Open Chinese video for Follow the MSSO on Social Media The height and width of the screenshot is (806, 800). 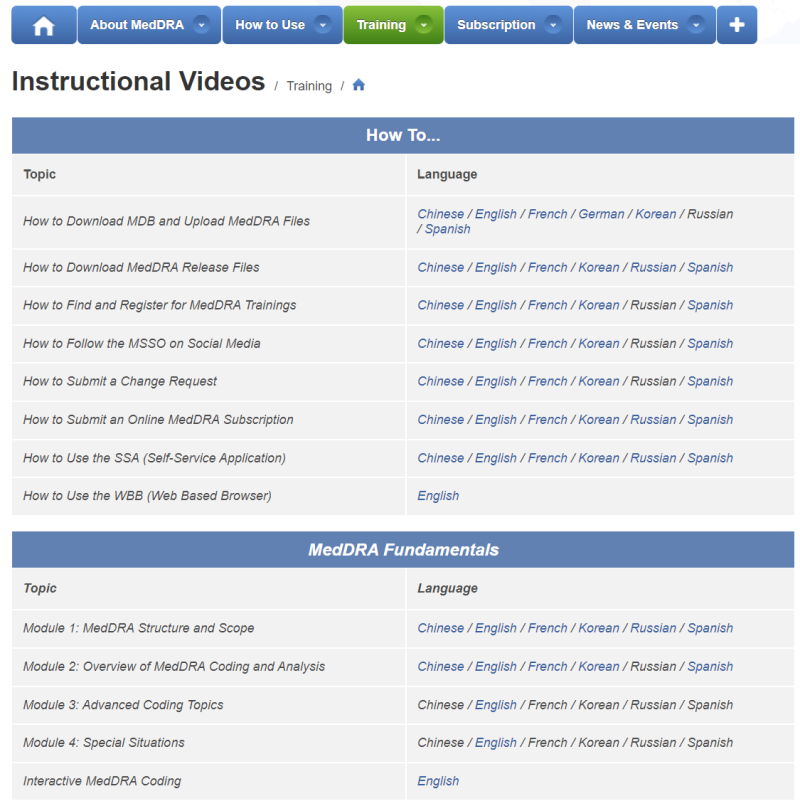click(441, 343)
